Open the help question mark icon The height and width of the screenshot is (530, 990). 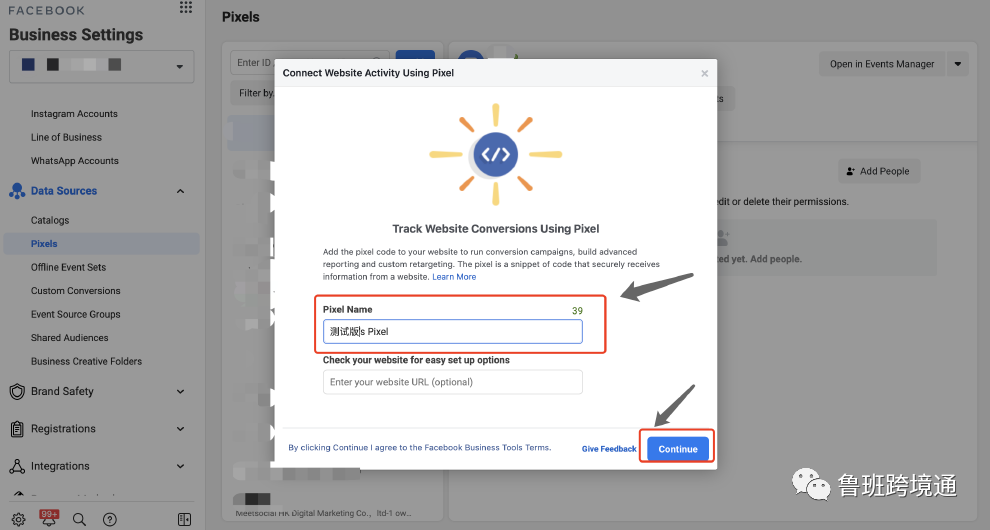coord(109,519)
